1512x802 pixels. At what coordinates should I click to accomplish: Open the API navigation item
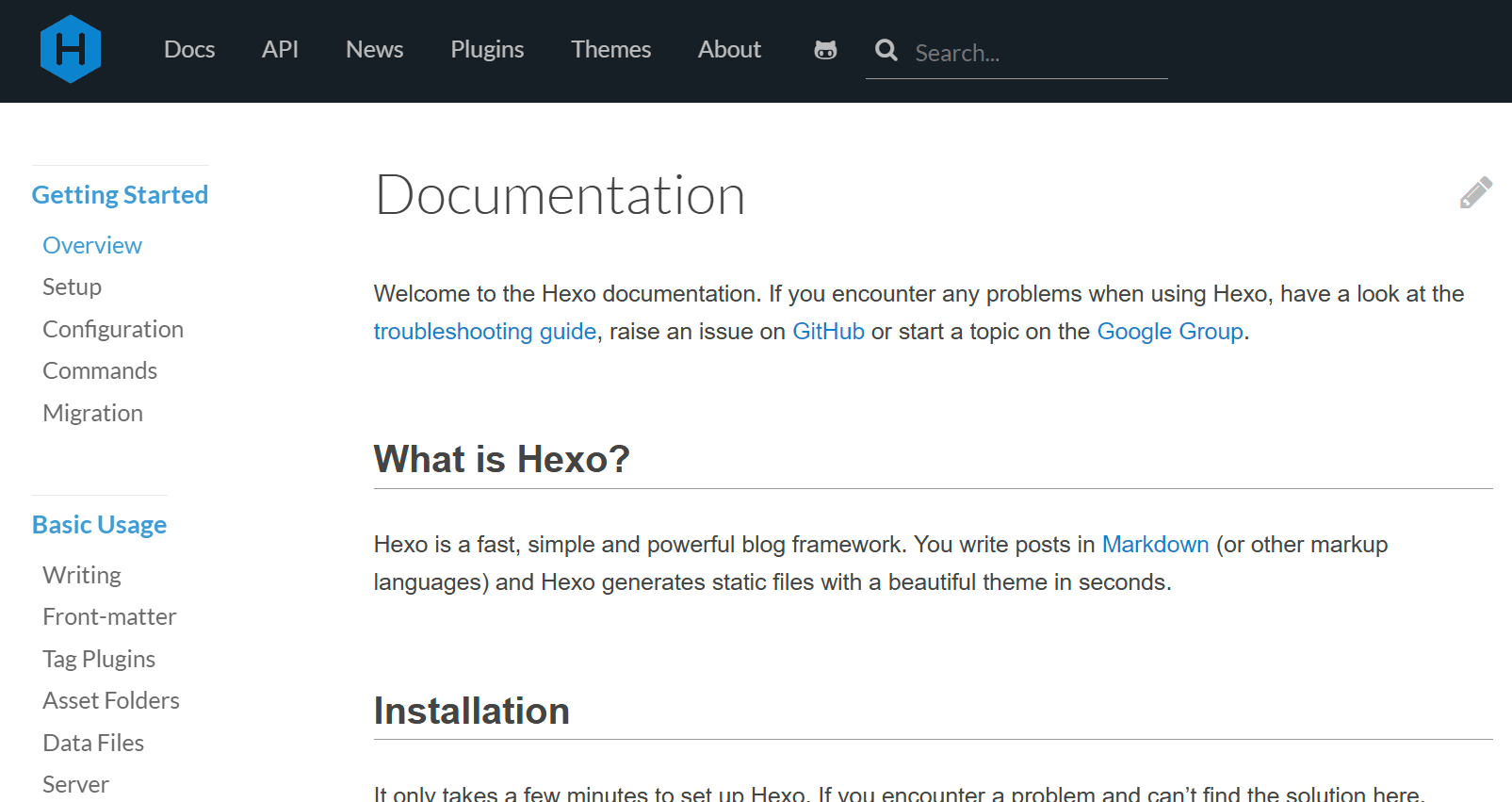pyautogui.click(x=280, y=49)
